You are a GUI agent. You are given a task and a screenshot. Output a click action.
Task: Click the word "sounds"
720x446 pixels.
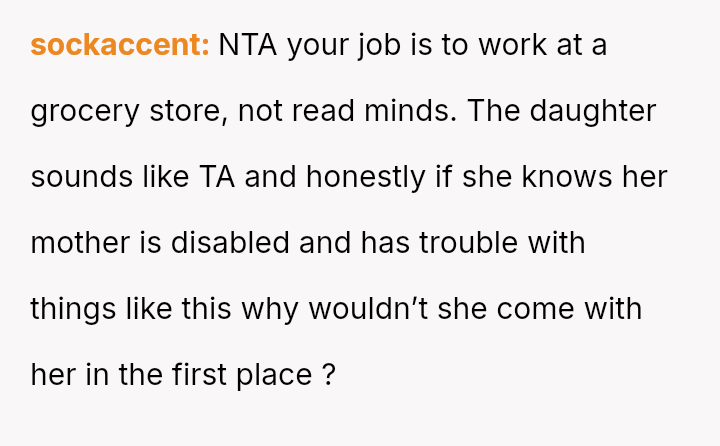point(80,177)
